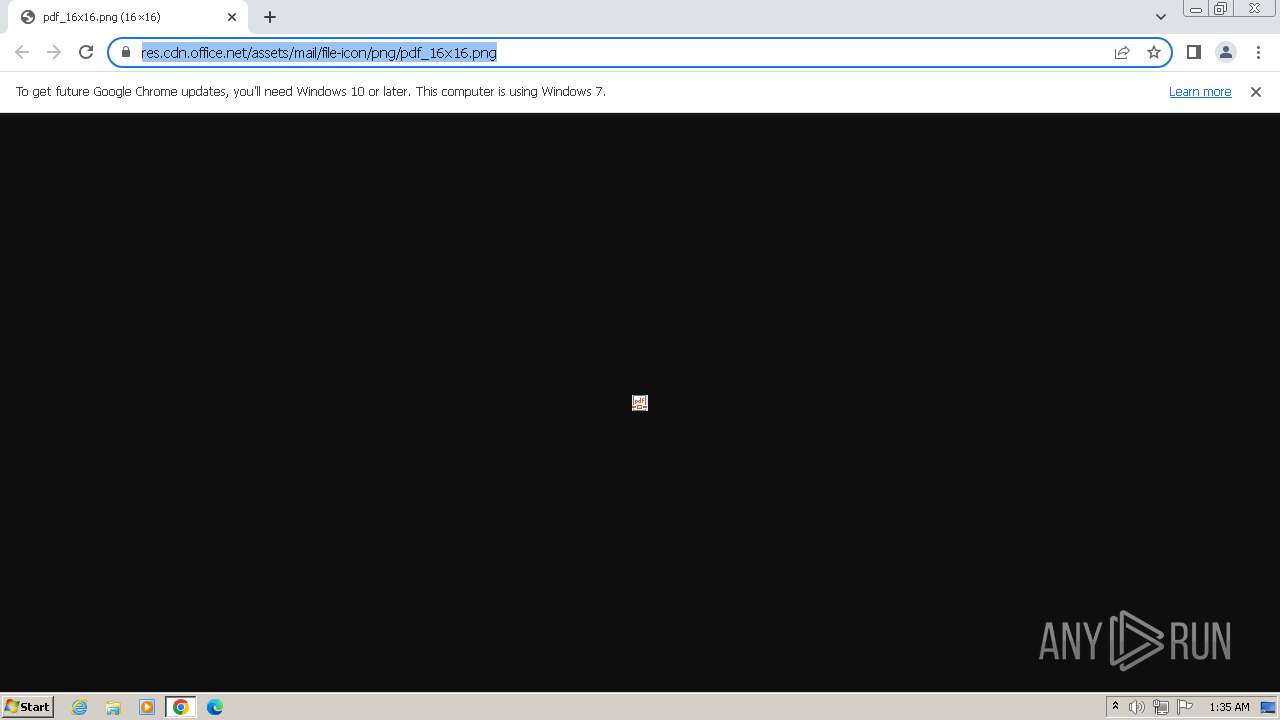Open the Chrome three-dot menu

[x=1258, y=52]
